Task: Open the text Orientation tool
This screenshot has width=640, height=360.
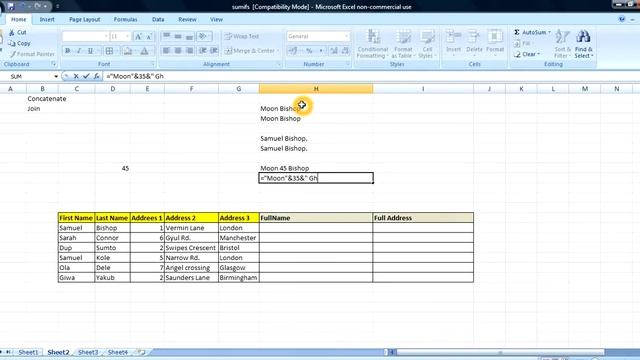Action: [x=203, y=37]
